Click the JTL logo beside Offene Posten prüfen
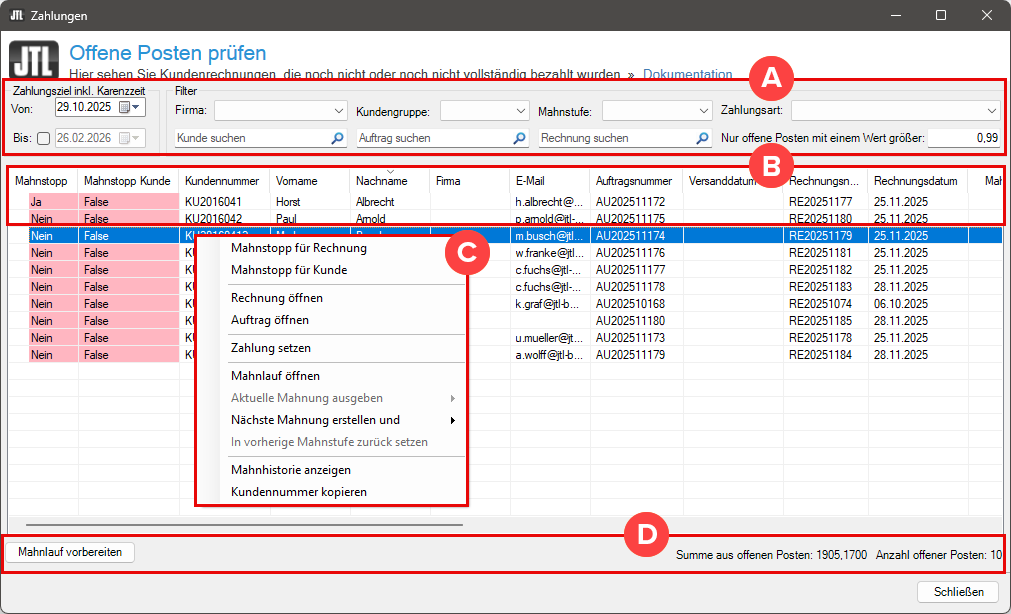 pos(33,59)
